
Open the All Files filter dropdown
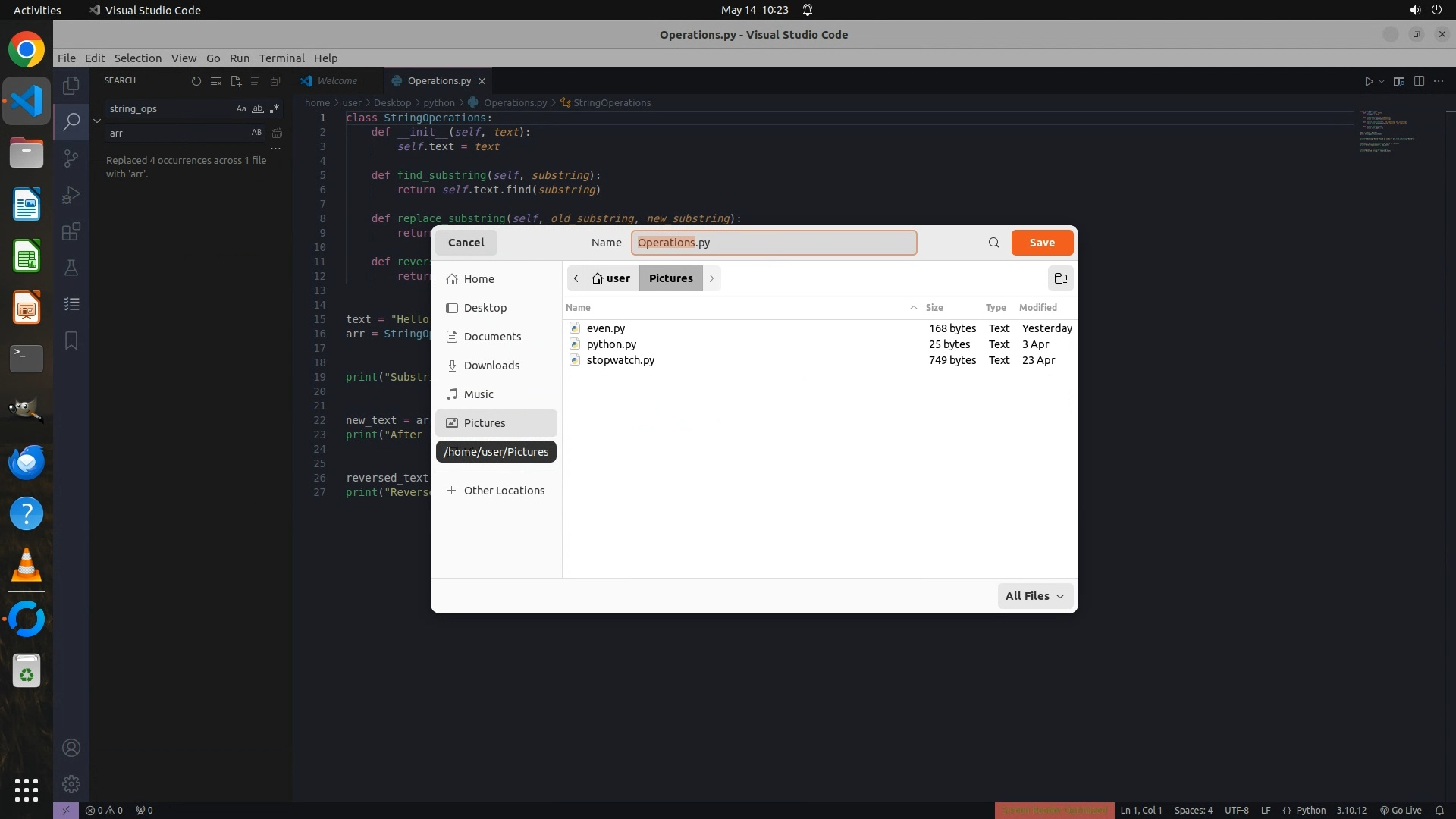click(x=1034, y=596)
